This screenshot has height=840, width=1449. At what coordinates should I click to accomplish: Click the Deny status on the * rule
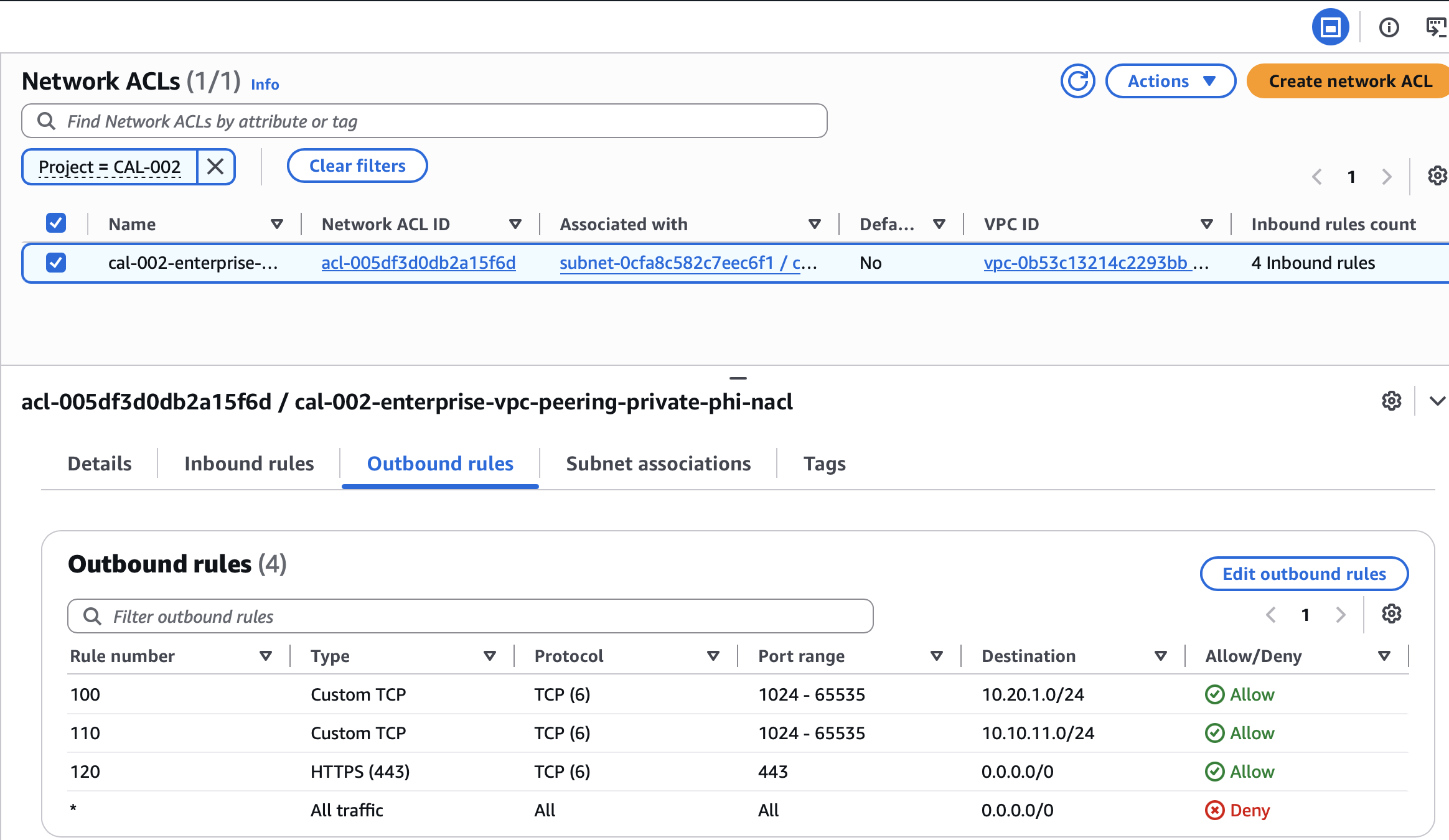1237,810
